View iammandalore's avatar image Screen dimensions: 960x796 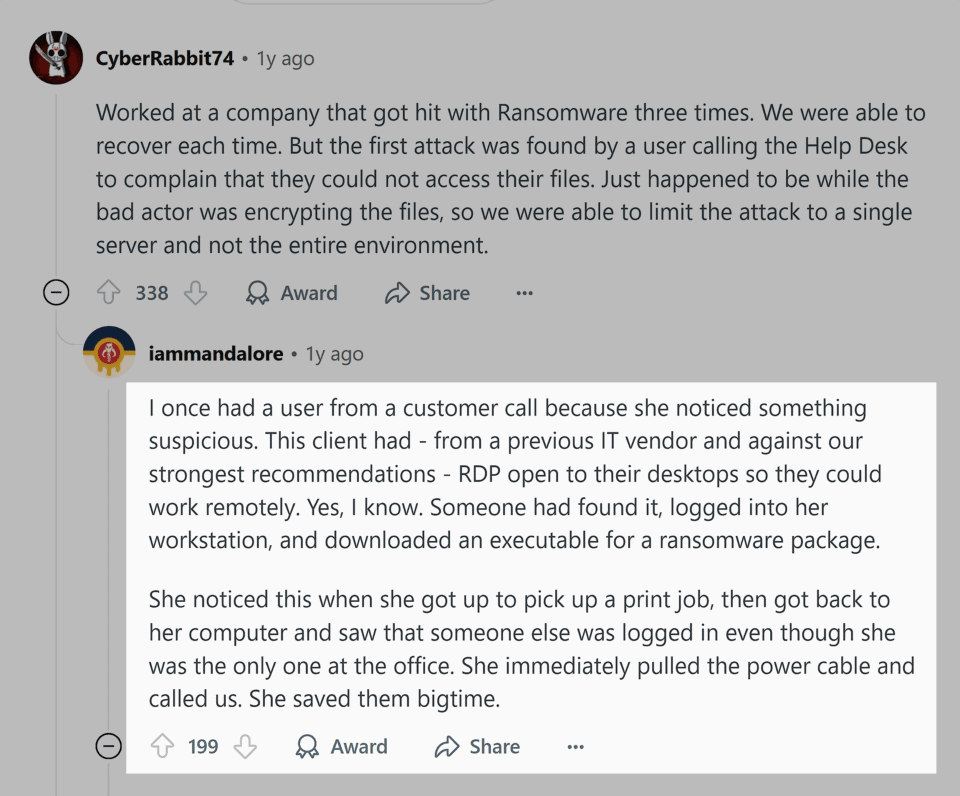(109, 352)
